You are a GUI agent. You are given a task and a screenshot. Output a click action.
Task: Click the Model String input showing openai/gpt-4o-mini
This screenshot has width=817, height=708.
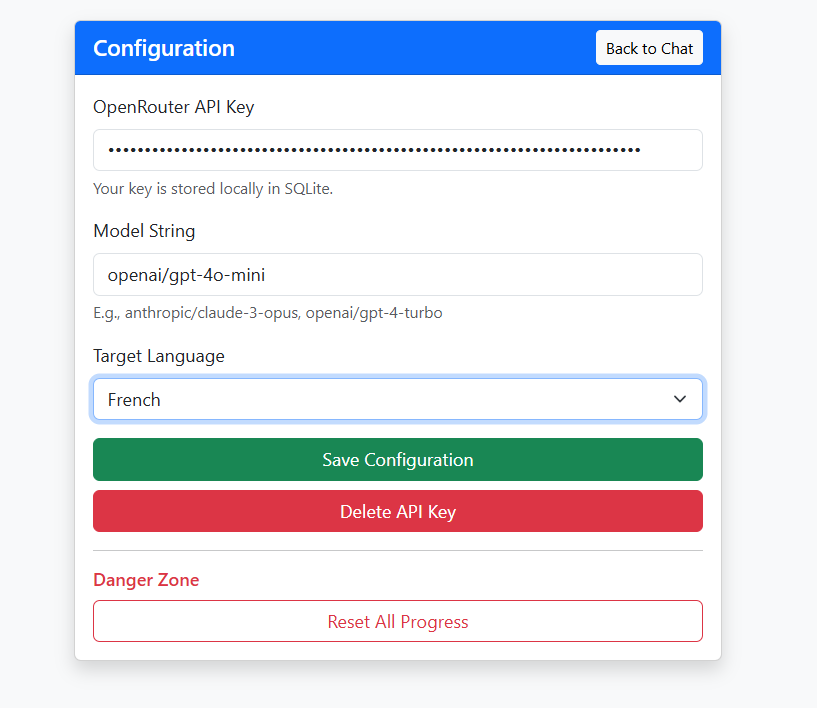(397, 274)
